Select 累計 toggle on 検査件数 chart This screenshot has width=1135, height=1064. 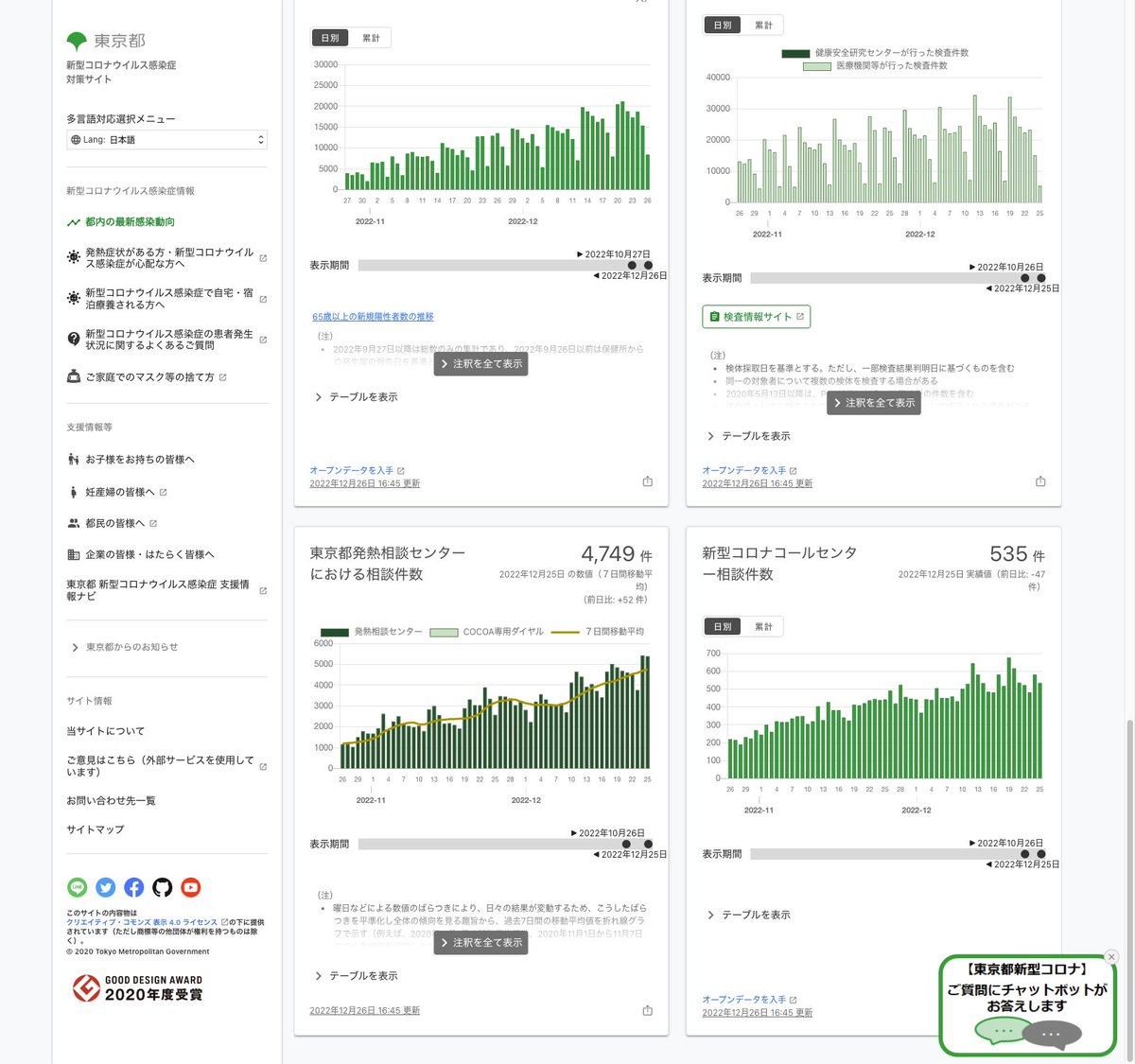coord(763,26)
